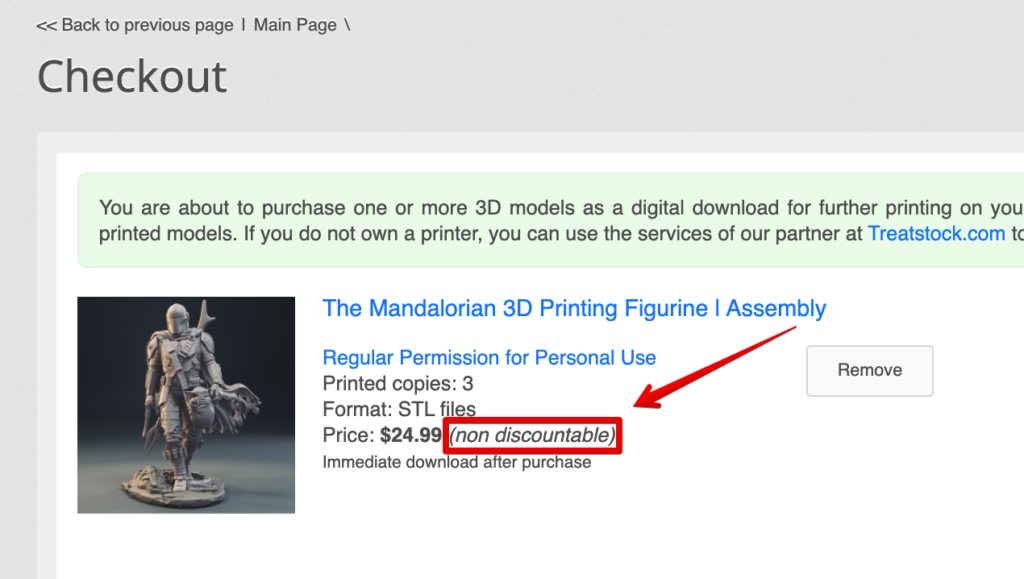
Task: Select the Printed copies: 3 line
Action: pyautogui.click(x=398, y=383)
